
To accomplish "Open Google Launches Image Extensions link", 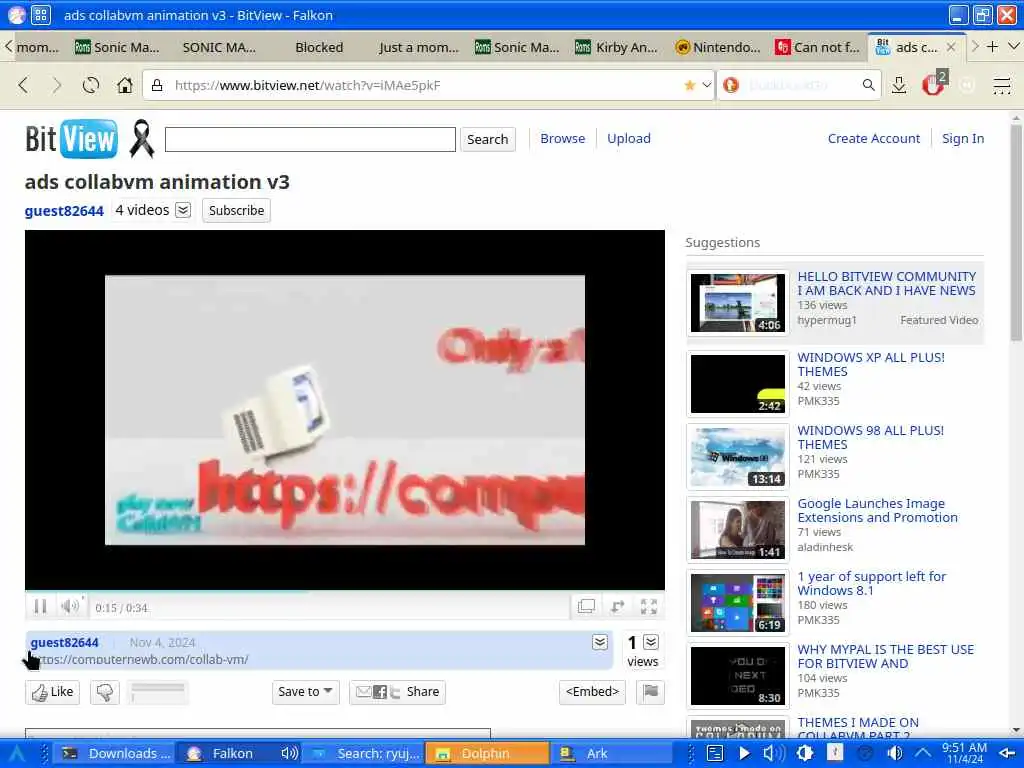I will (877, 511).
